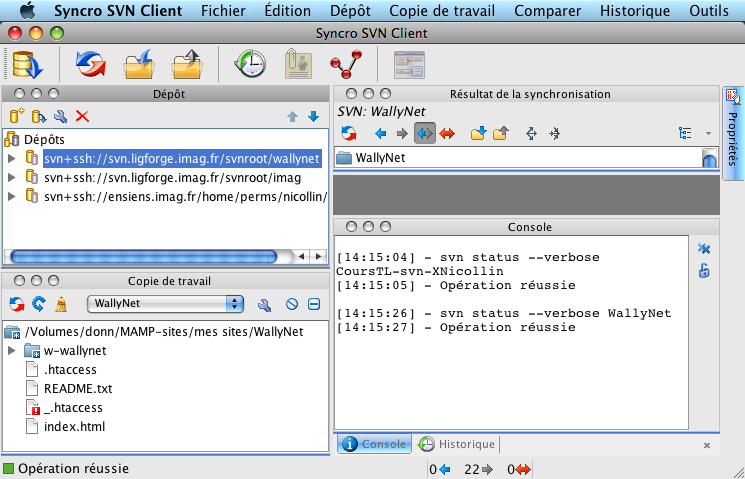Open the Copie de travail menu
Screen dimensions: 745x479
[442, 10]
